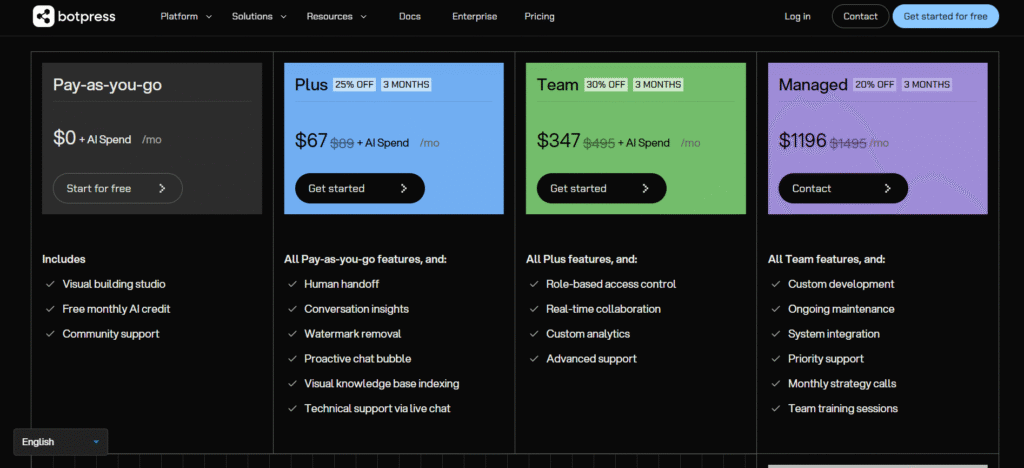Click checkmark beside Community support

point(50,334)
